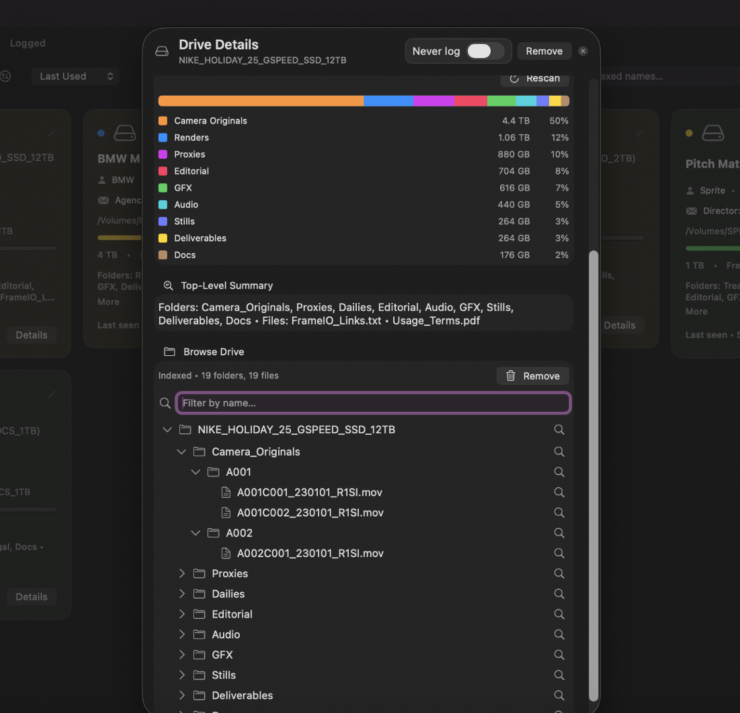Toggle the Never log switch

point(485,51)
